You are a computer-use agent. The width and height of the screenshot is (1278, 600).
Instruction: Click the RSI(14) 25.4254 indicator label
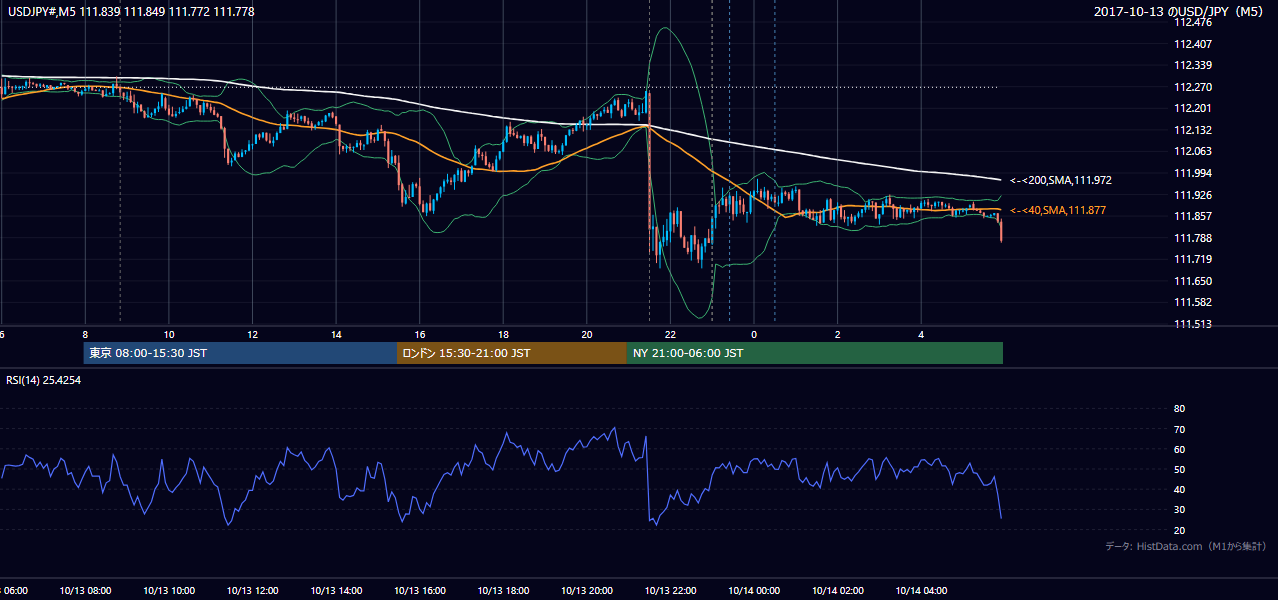click(43, 380)
